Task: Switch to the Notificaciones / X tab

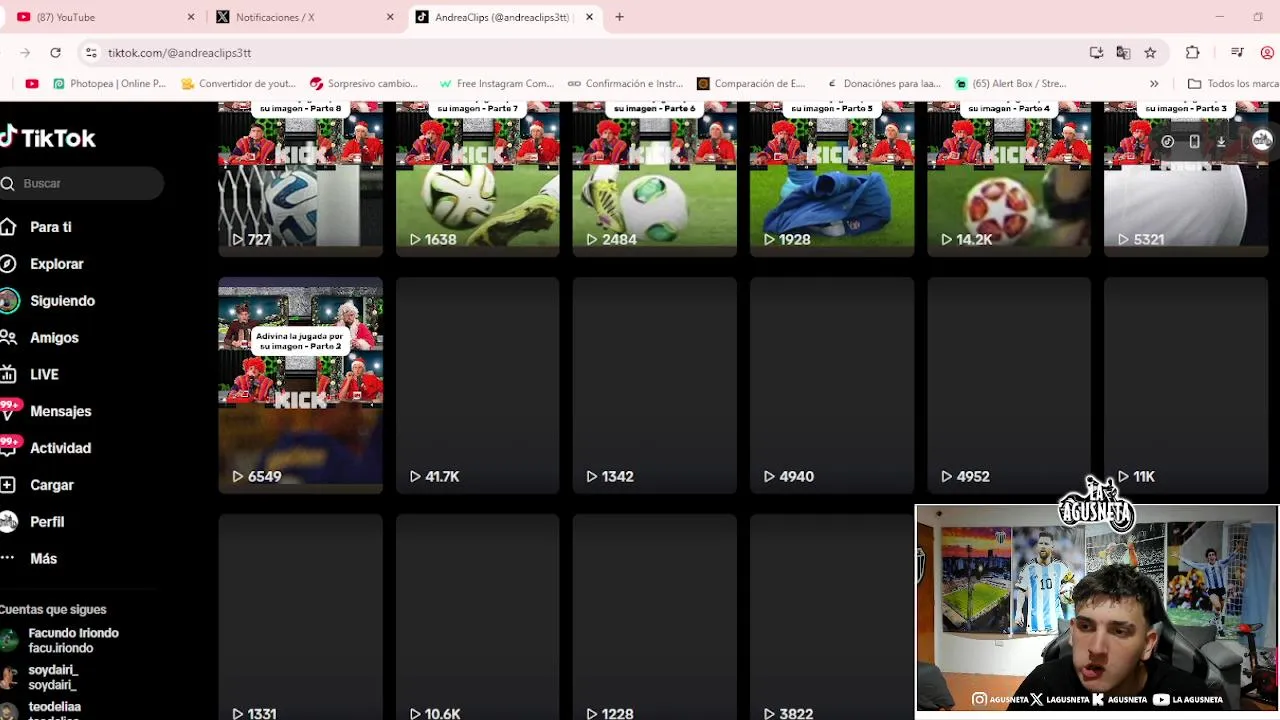Action: click(304, 17)
